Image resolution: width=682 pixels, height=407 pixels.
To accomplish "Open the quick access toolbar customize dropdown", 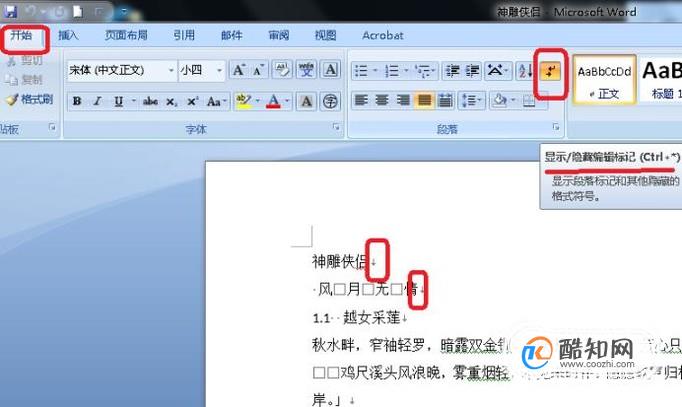I will [124, 12].
